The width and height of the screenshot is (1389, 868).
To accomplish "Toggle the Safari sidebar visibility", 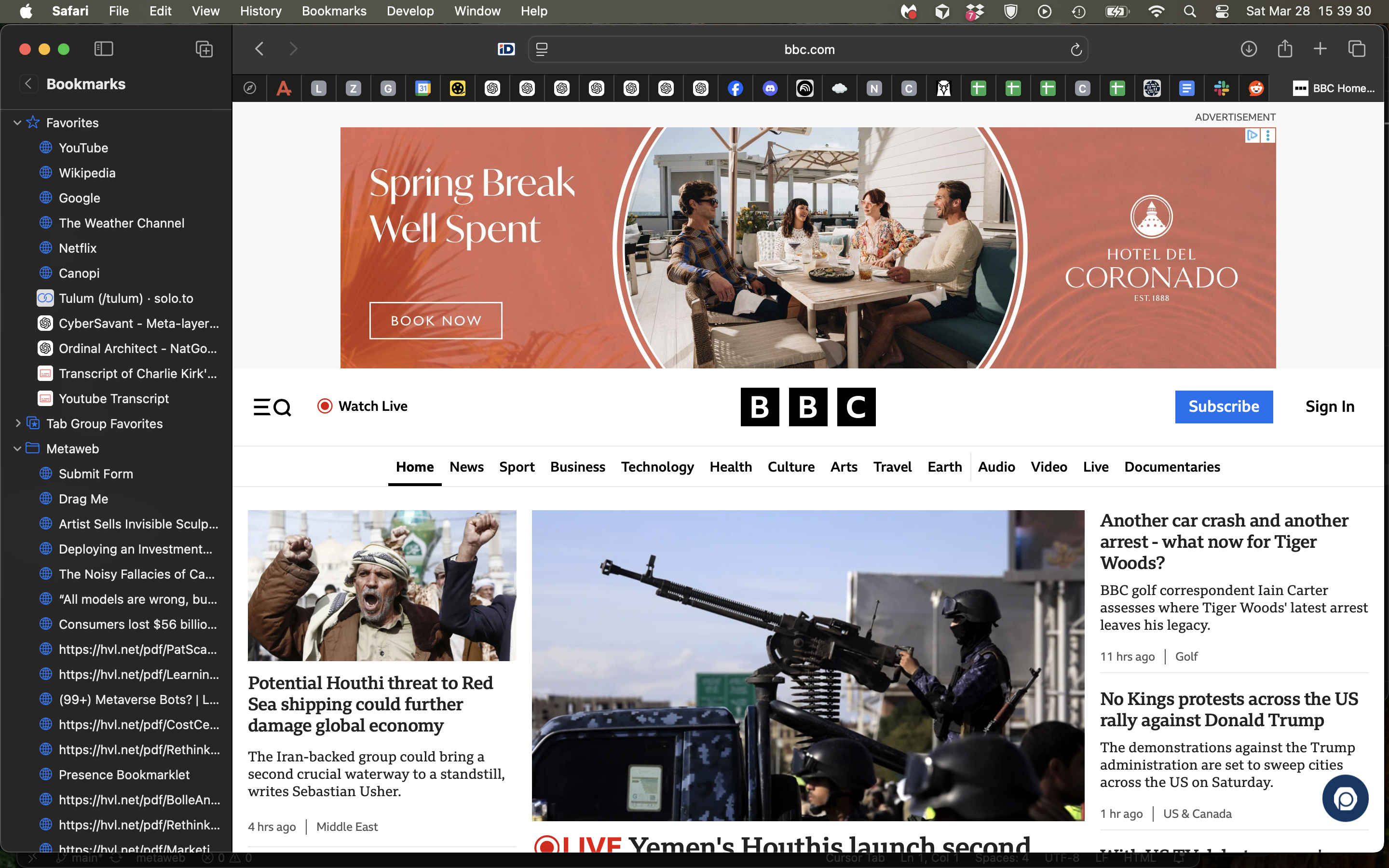I will pos(103,49).
